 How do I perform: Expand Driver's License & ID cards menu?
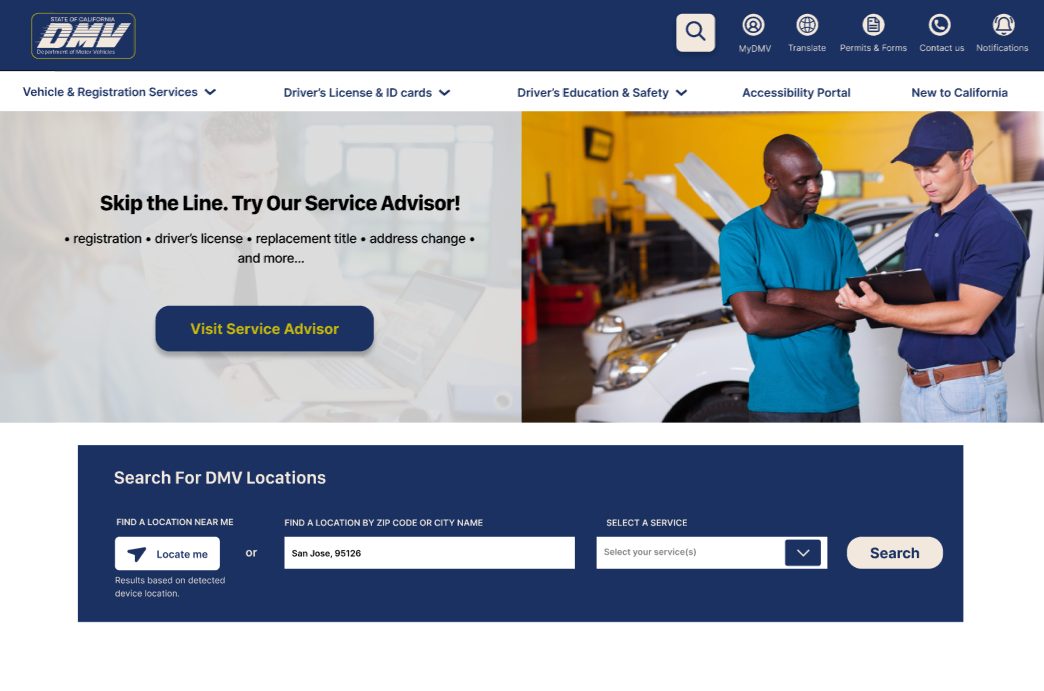point(367,93)
